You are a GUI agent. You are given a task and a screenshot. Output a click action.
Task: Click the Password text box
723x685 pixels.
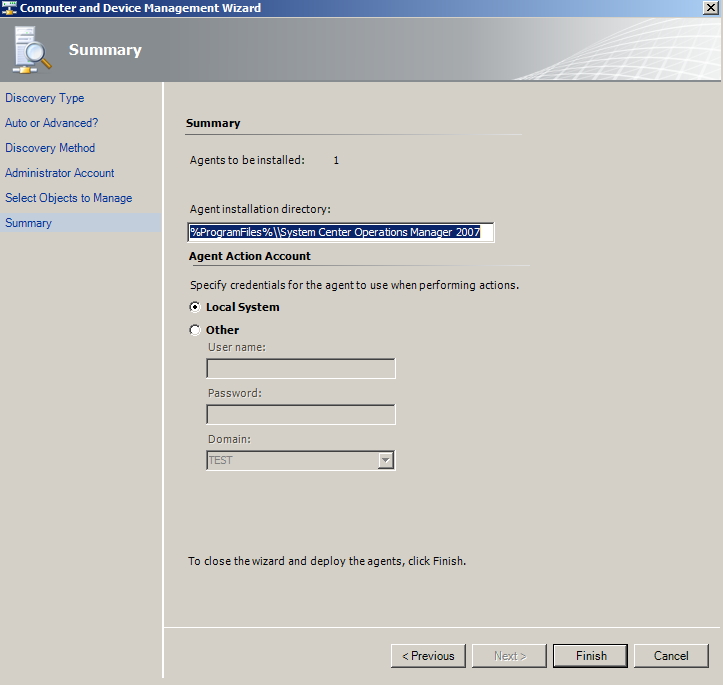pos(300,414)
